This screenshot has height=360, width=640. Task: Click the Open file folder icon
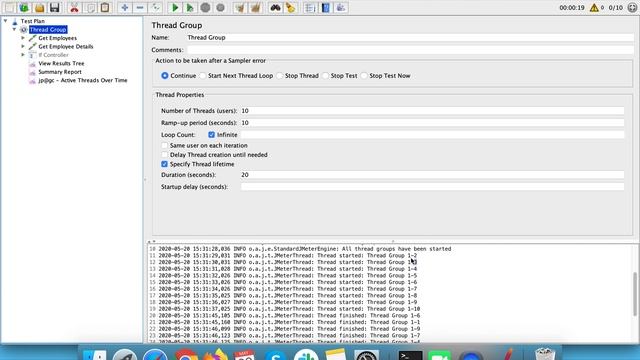[x=40, y=7]
